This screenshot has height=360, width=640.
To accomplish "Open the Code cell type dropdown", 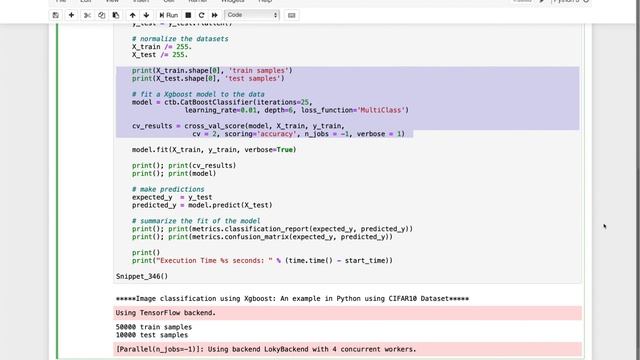I will click(x=252, y=15).
